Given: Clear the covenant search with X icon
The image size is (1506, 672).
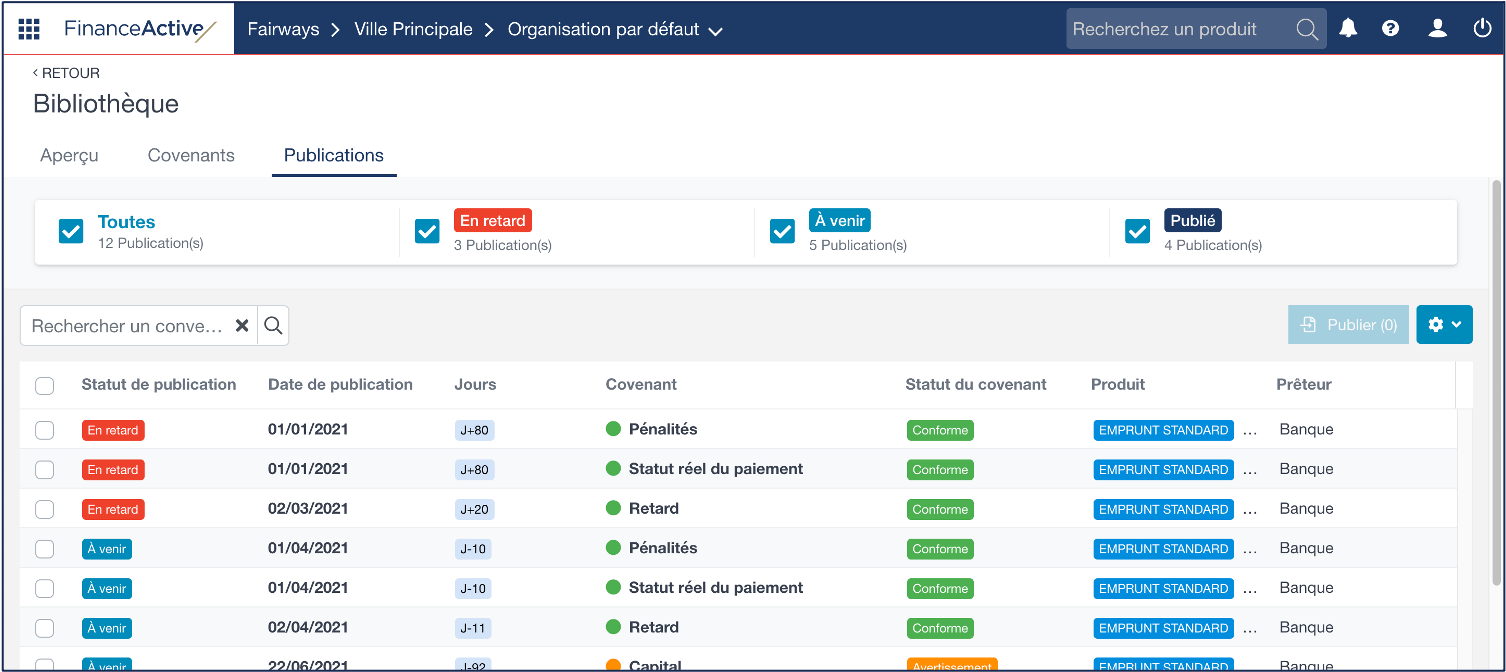Looking at the screenshot, I should (x=242, y=326).
